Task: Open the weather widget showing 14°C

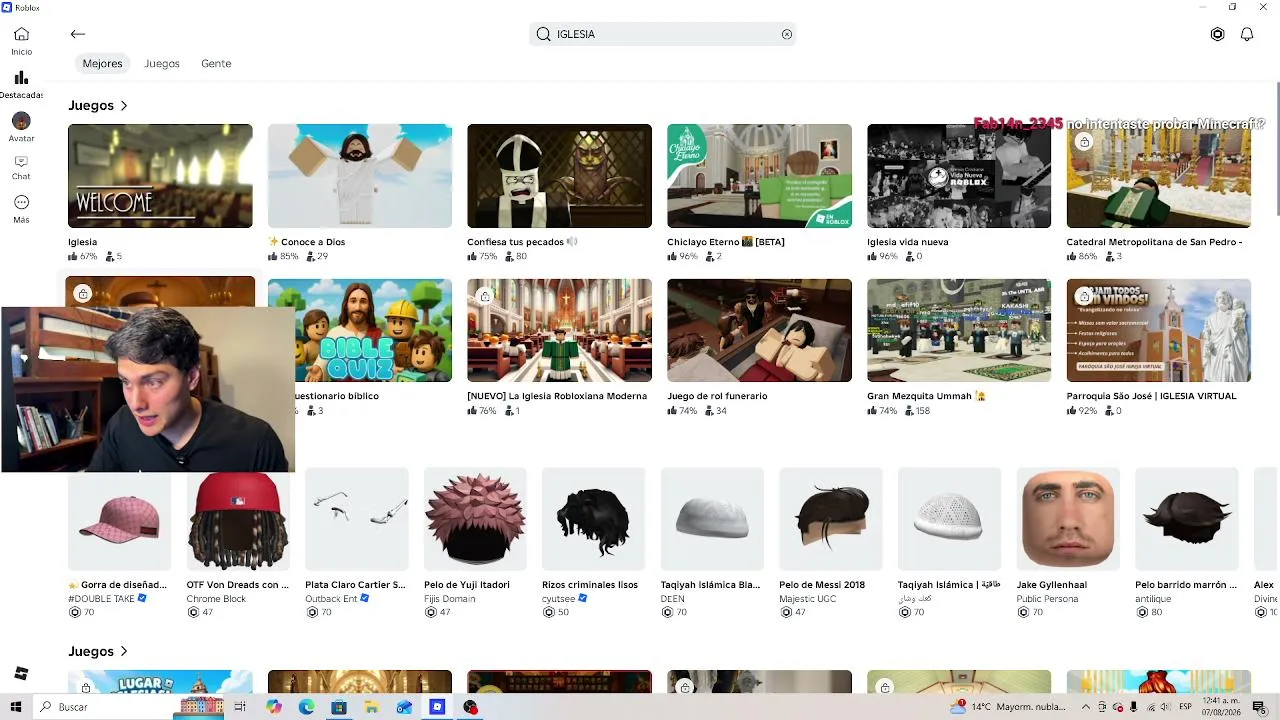Action: 1008,707
